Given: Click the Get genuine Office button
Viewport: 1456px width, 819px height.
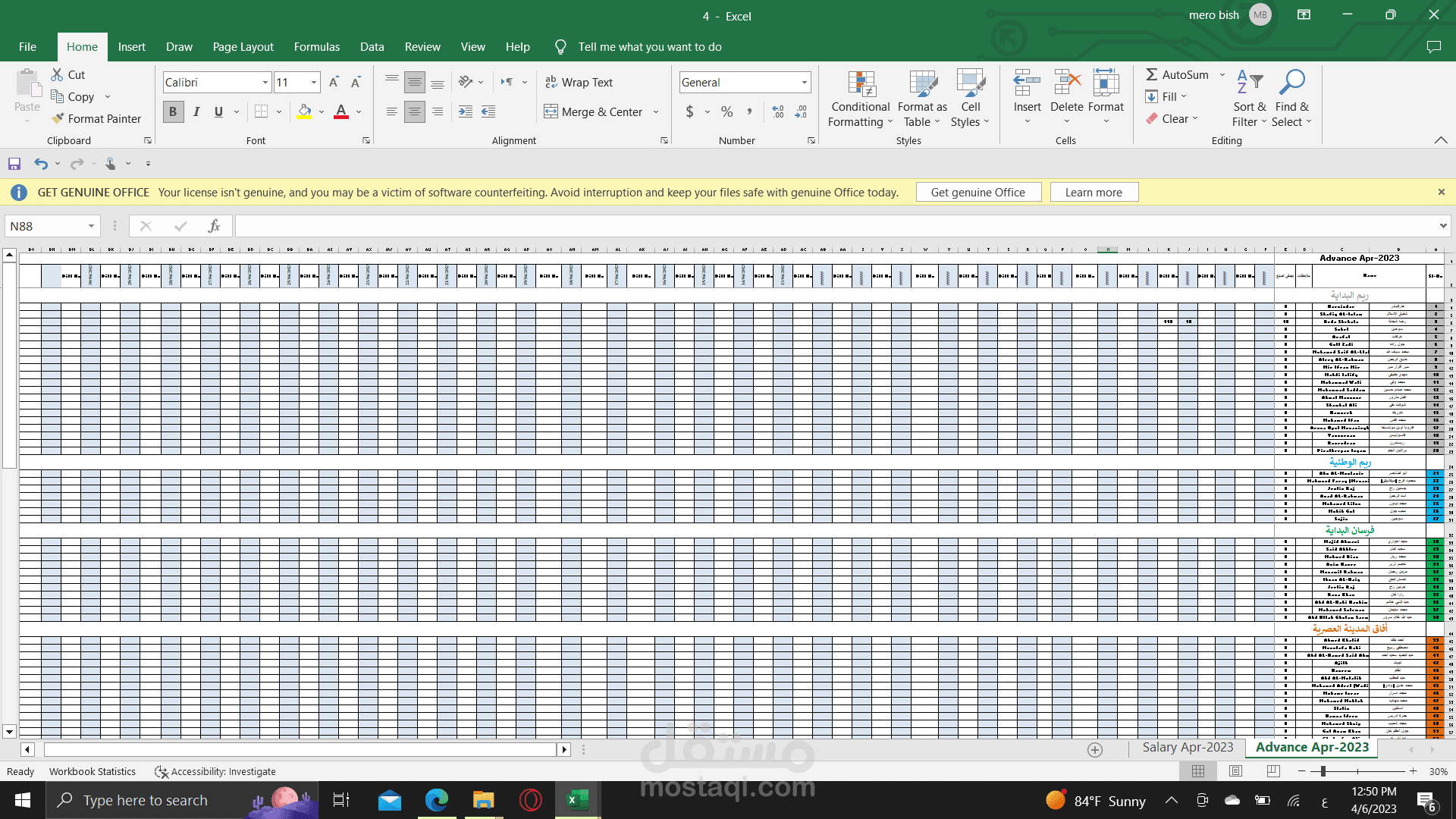Looking at the screenshot, I should [977, 193].
